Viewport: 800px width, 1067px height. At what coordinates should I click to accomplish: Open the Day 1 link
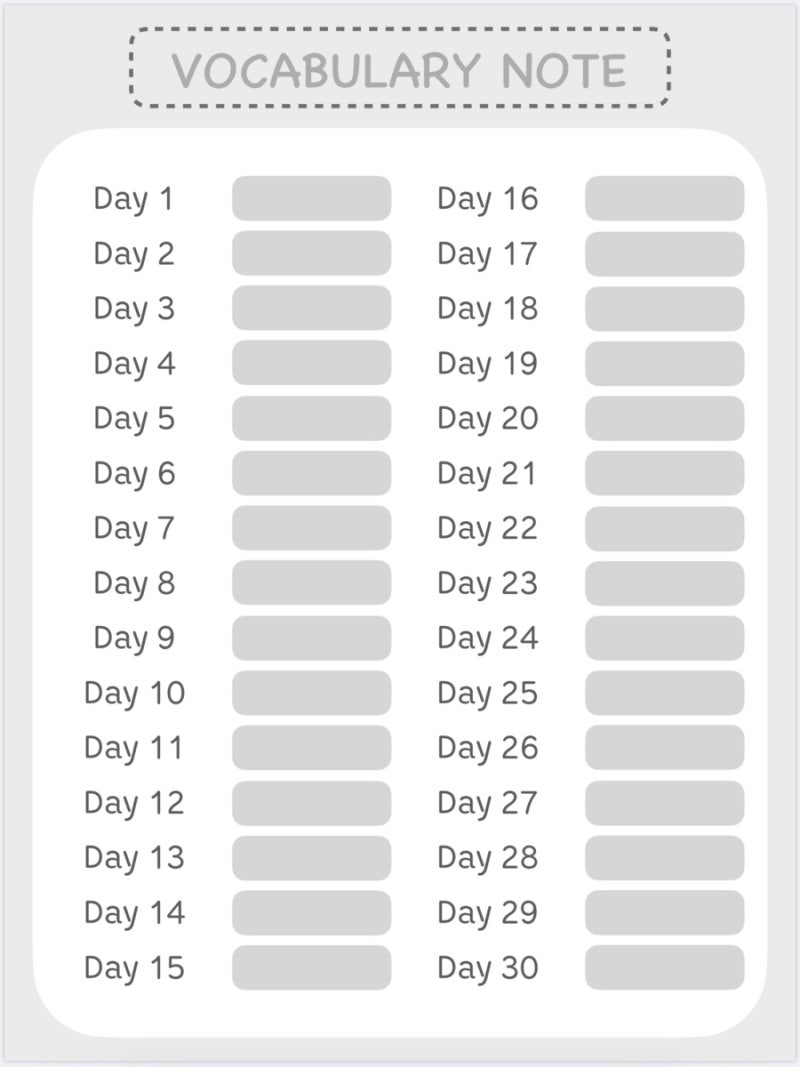point(133,199)
